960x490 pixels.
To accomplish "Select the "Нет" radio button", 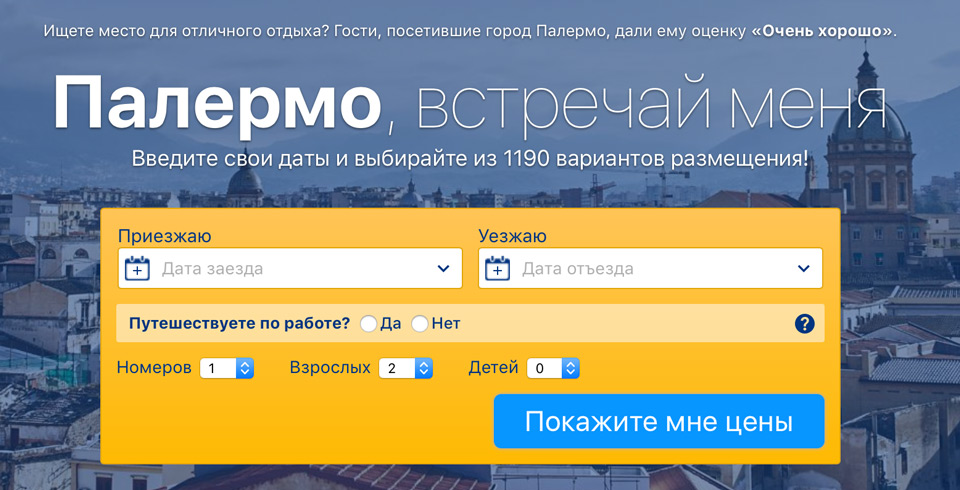I will click(420, 324).
